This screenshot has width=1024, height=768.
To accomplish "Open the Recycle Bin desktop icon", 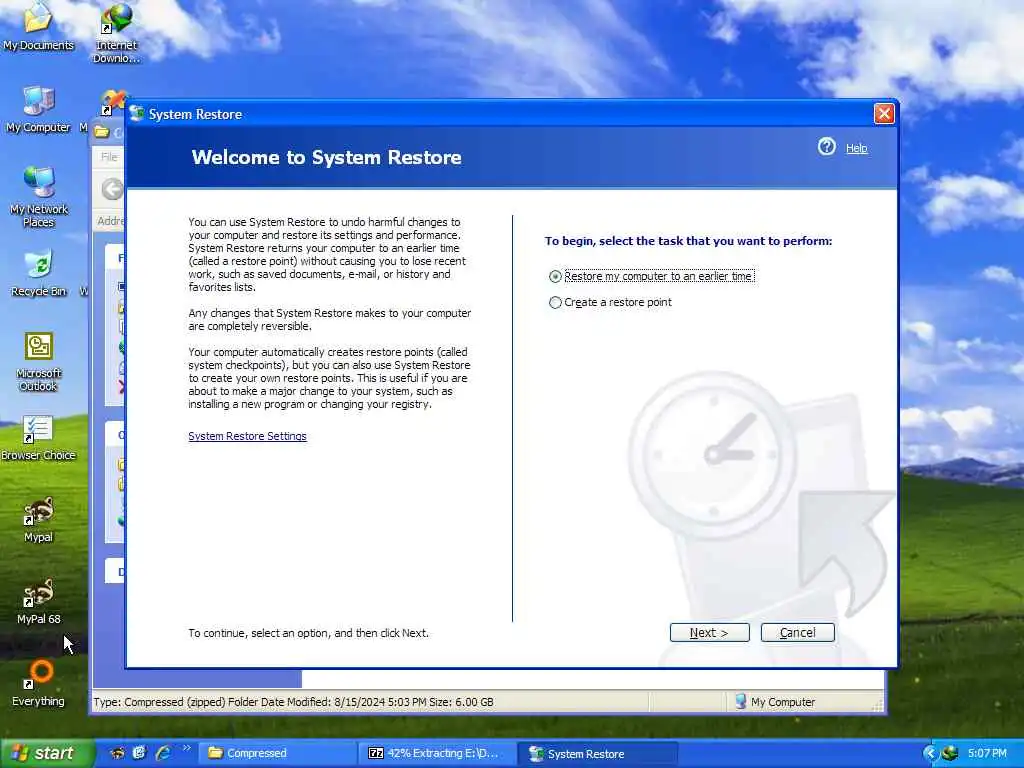I will pyautogui.click(x=39, y=273).
